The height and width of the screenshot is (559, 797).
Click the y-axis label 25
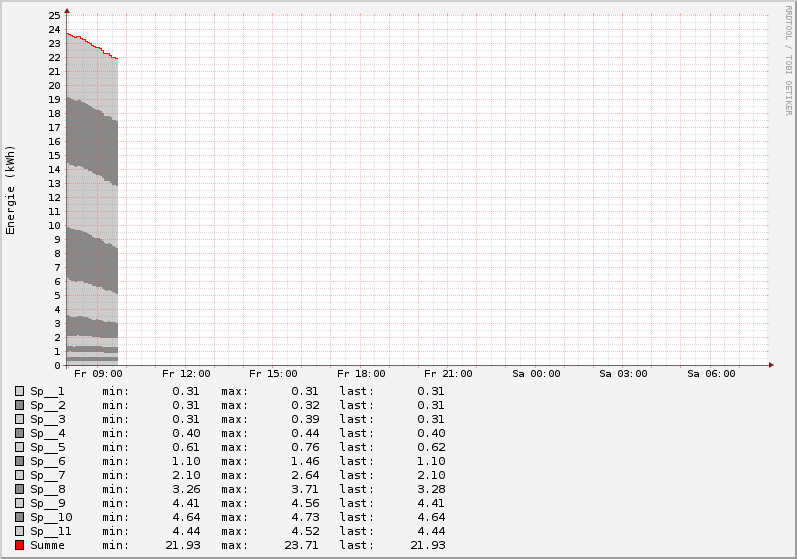point(55,16)
